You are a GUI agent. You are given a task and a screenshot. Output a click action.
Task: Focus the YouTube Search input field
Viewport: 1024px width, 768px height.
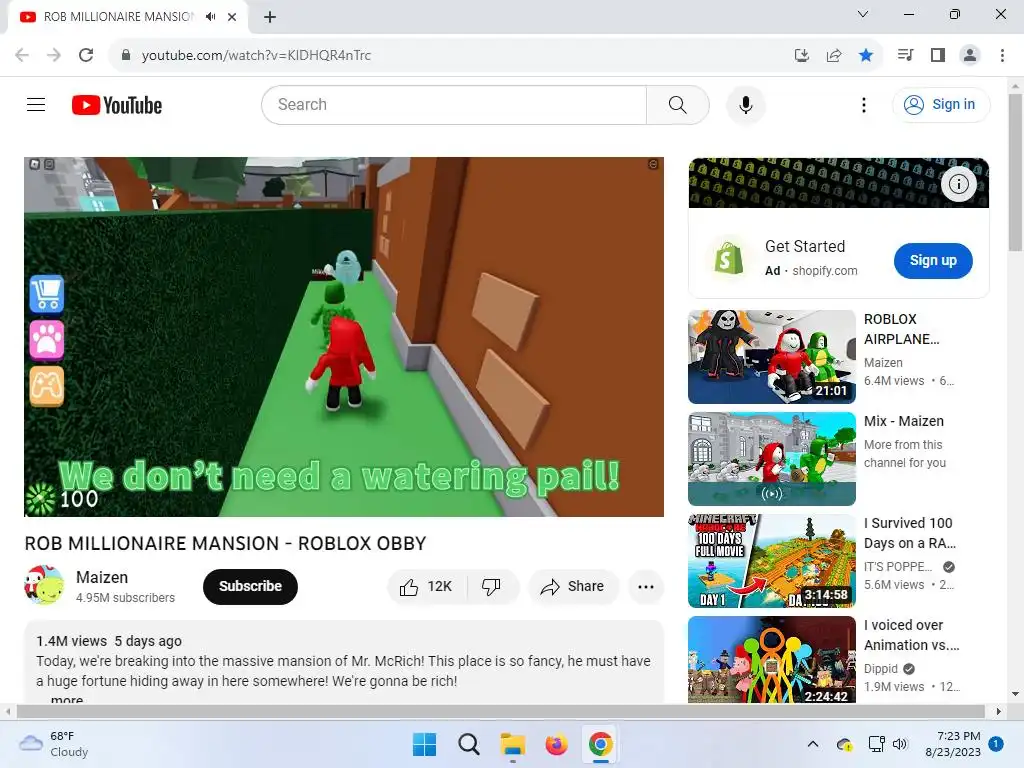454,104
